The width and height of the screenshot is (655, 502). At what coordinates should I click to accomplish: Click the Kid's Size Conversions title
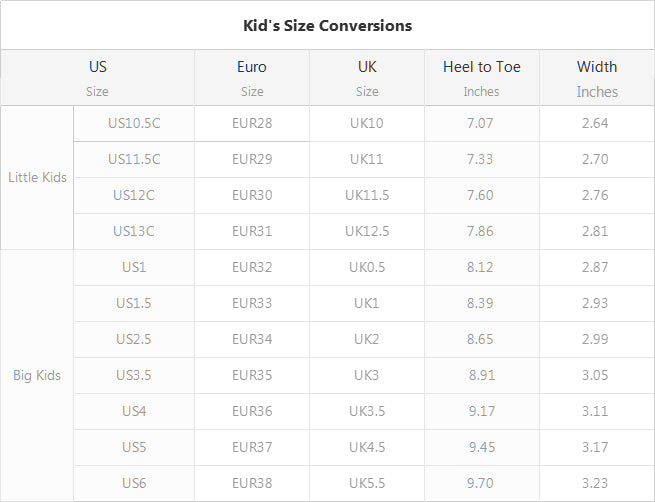328,25
